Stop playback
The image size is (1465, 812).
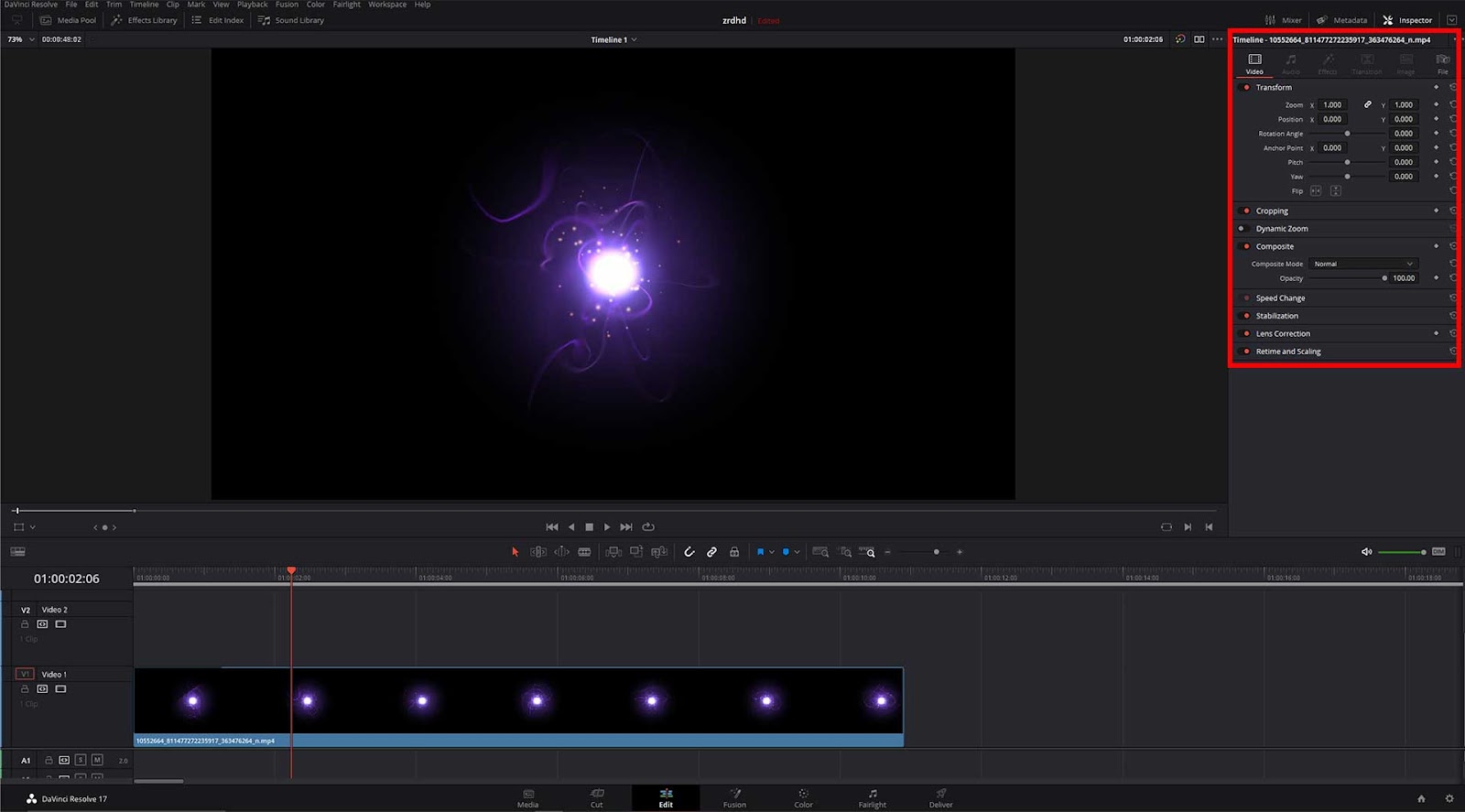(590, 527)
